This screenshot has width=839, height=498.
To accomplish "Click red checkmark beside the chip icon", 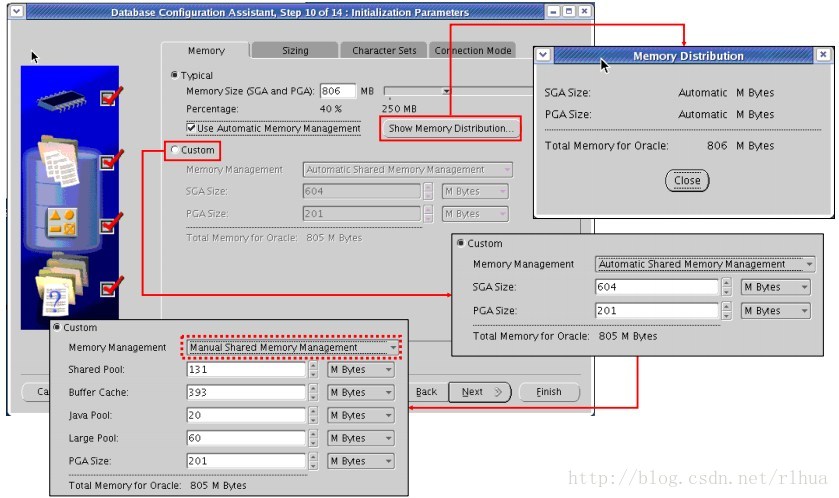I will (111, 96).
